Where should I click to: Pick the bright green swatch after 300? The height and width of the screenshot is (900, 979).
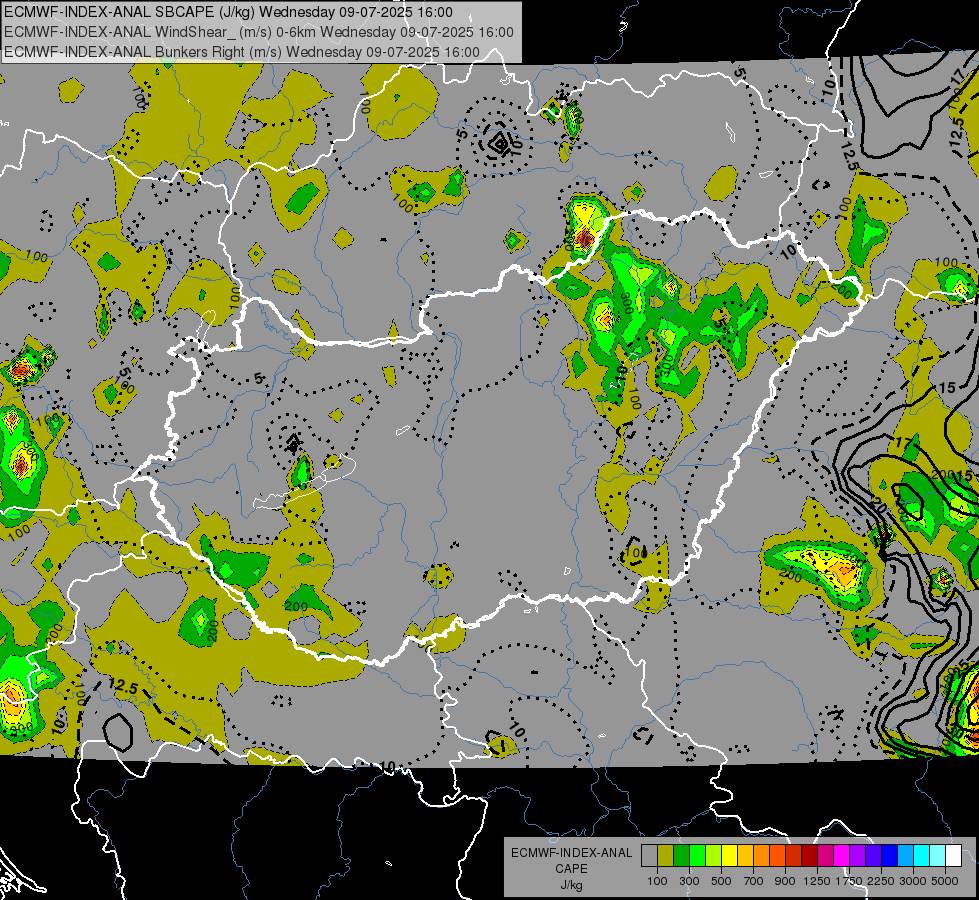tap(697, 856)
